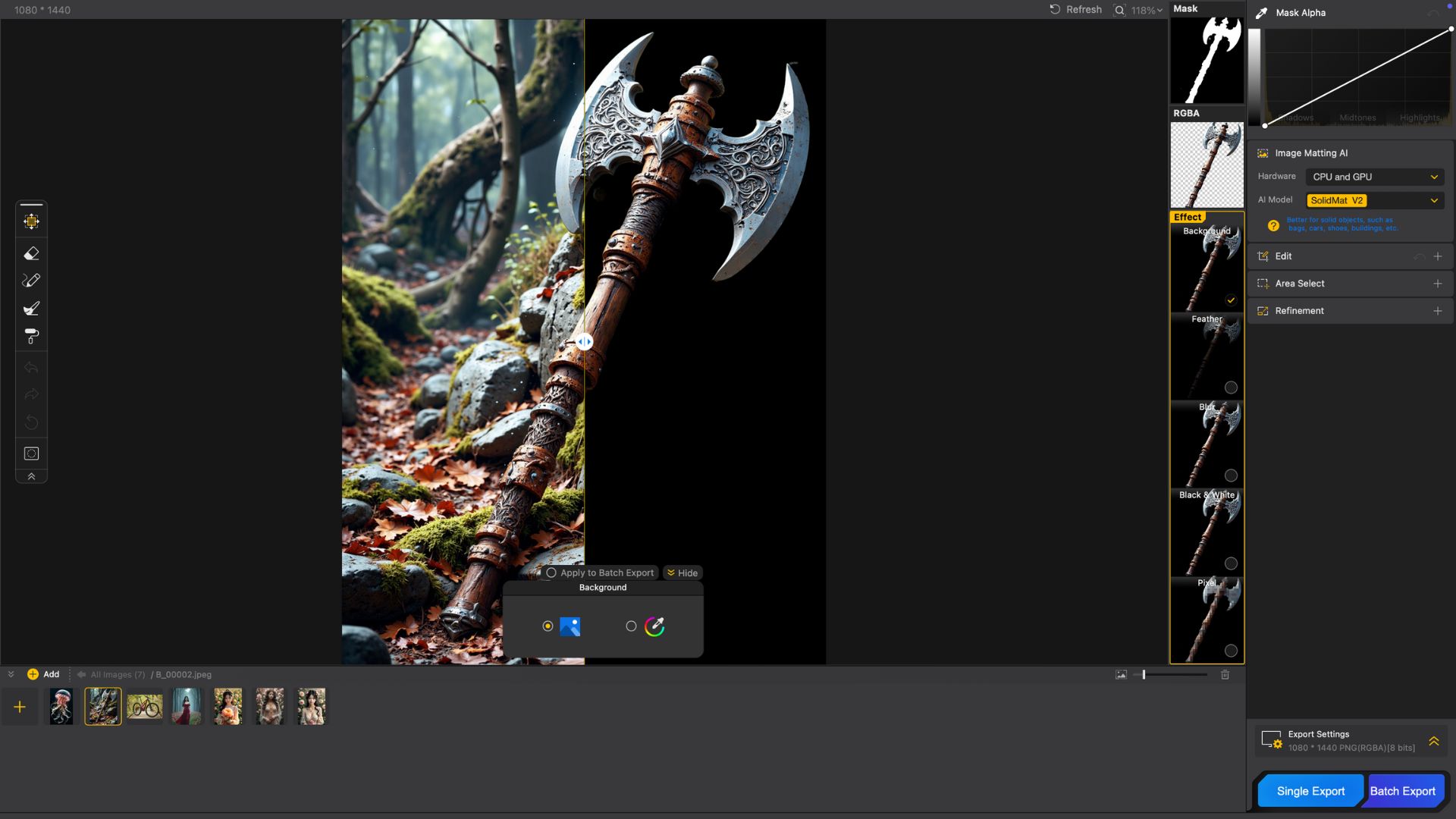Click the Export Settings 1080 * 1440 PNG text
This screenshot has width=1456, height=819.
tap(1351, 748)
